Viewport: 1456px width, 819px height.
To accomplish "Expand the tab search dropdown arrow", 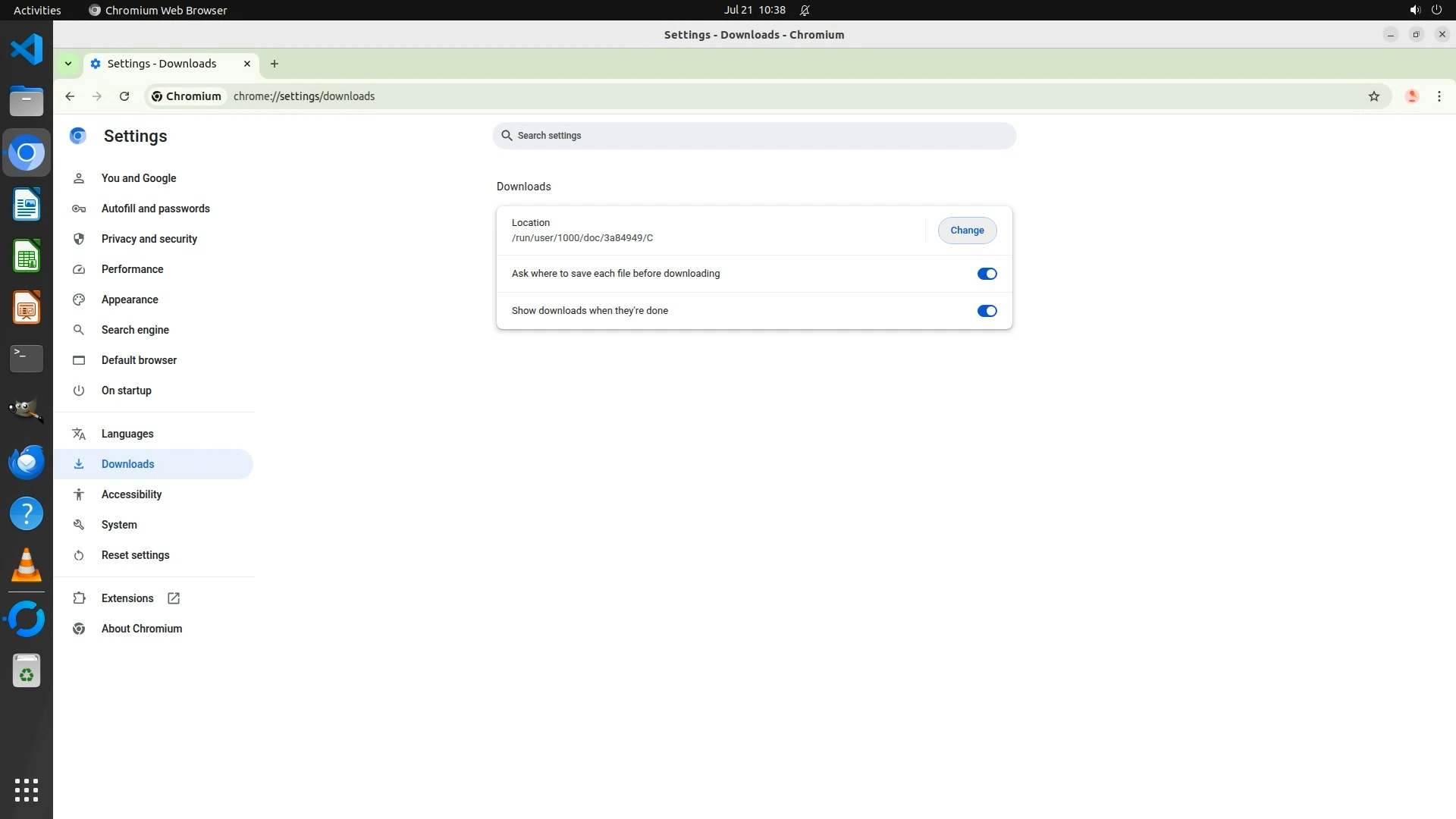I will (68, 64).
